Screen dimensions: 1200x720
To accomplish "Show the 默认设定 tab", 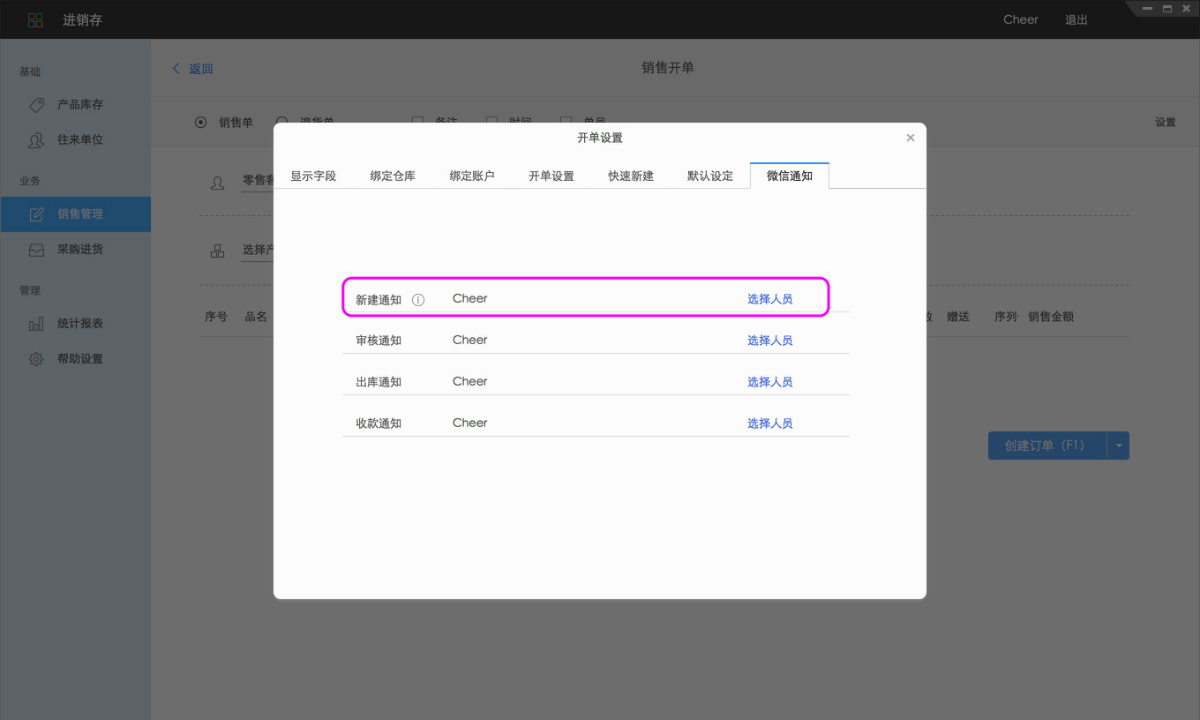I will pyautogui.click(x=710, y=176).
